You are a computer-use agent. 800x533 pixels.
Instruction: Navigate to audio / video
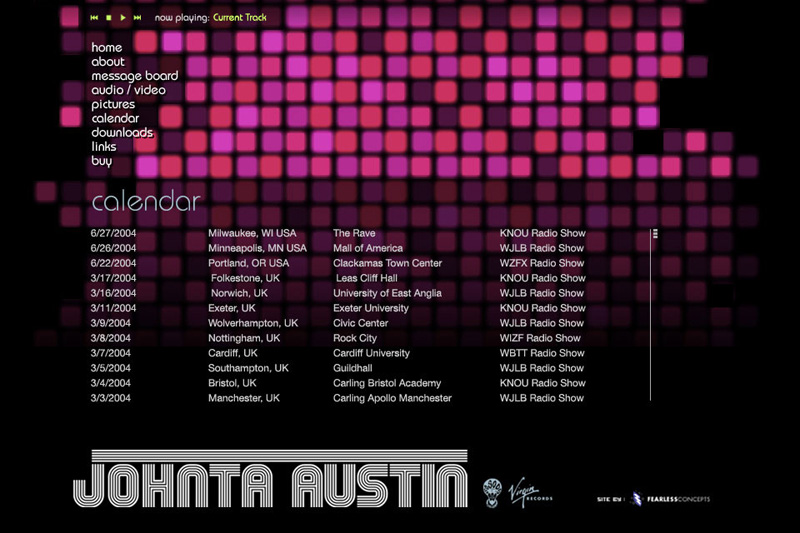pos(129,90)
